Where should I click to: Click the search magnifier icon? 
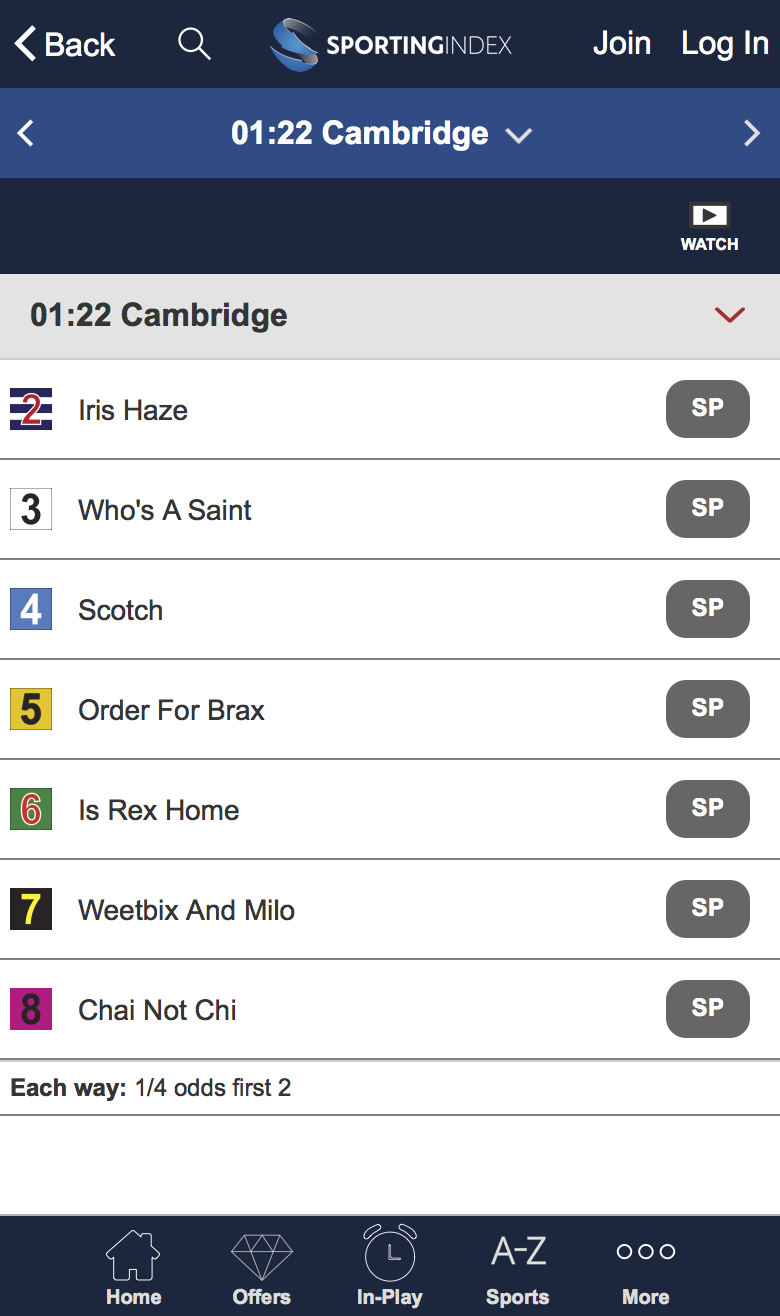click(x=194, y=44)
